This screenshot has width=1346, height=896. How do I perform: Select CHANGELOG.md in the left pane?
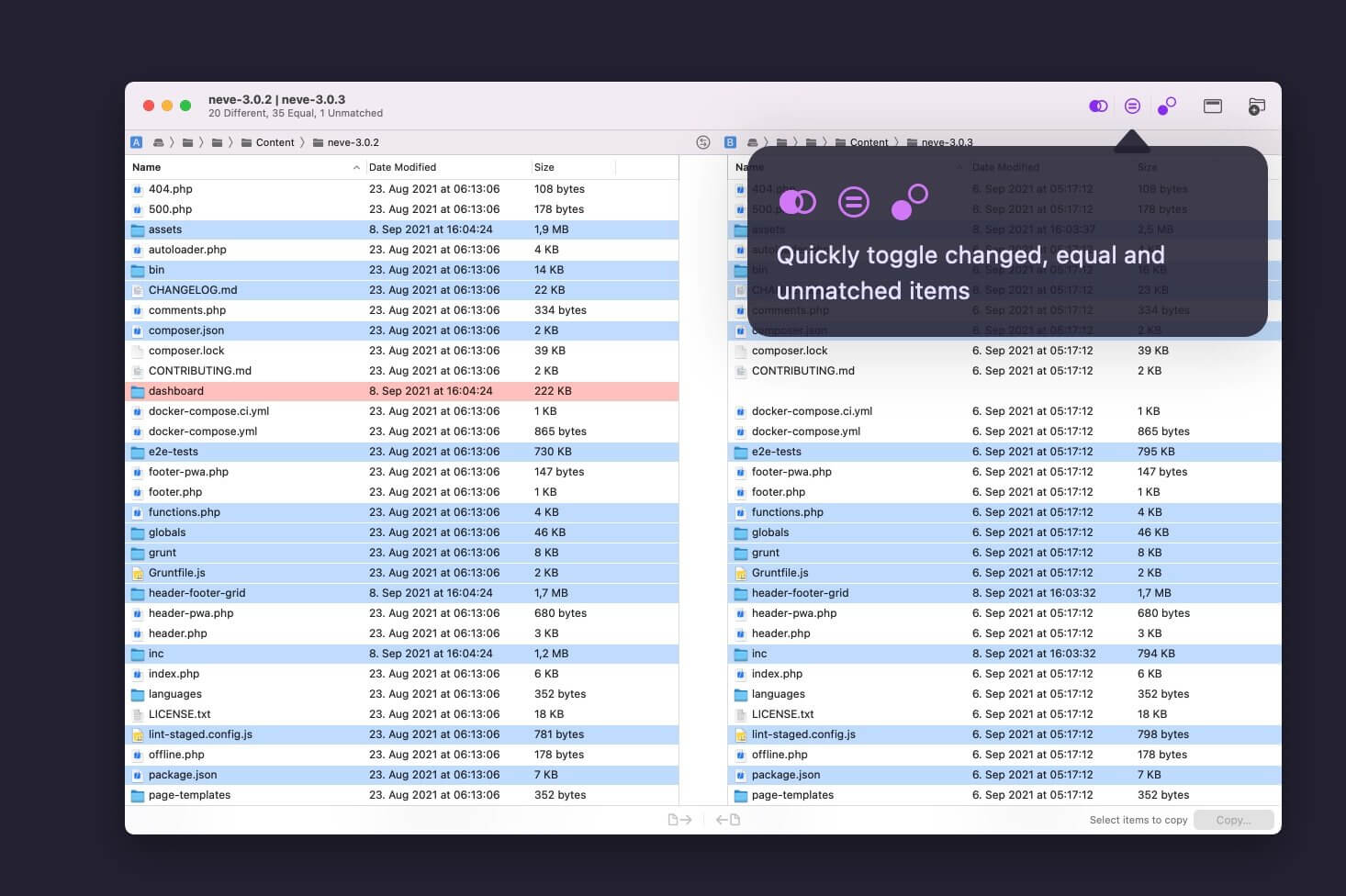pos(193,290)
